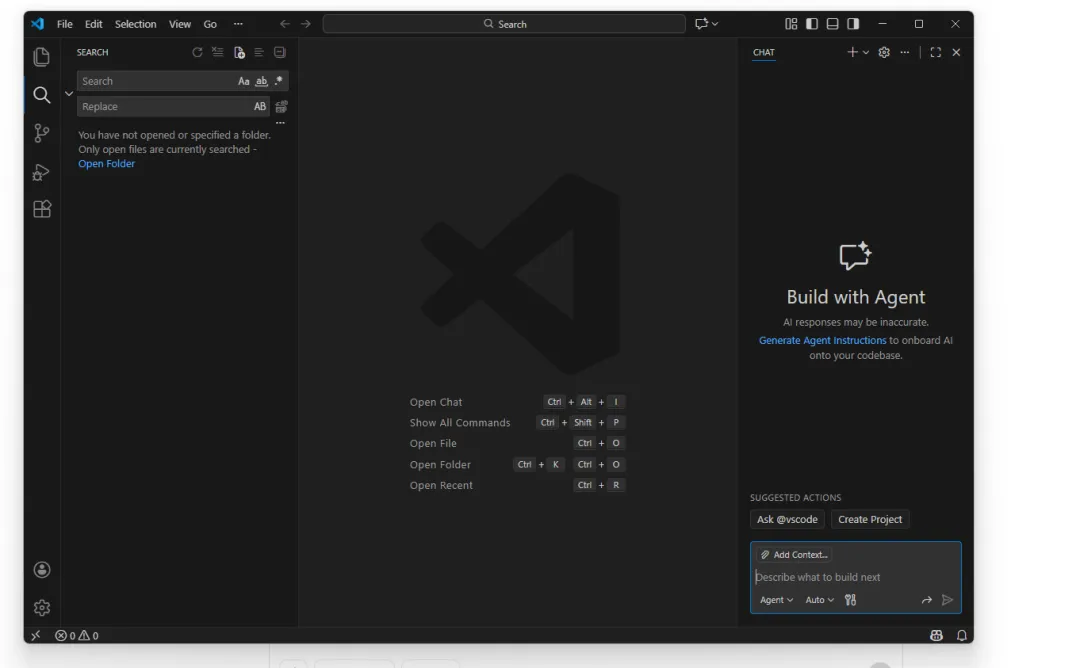Image resolution: width=1080 pixels, height=668 pixels.
Task: Send the chat message
Action: [948, 600]
